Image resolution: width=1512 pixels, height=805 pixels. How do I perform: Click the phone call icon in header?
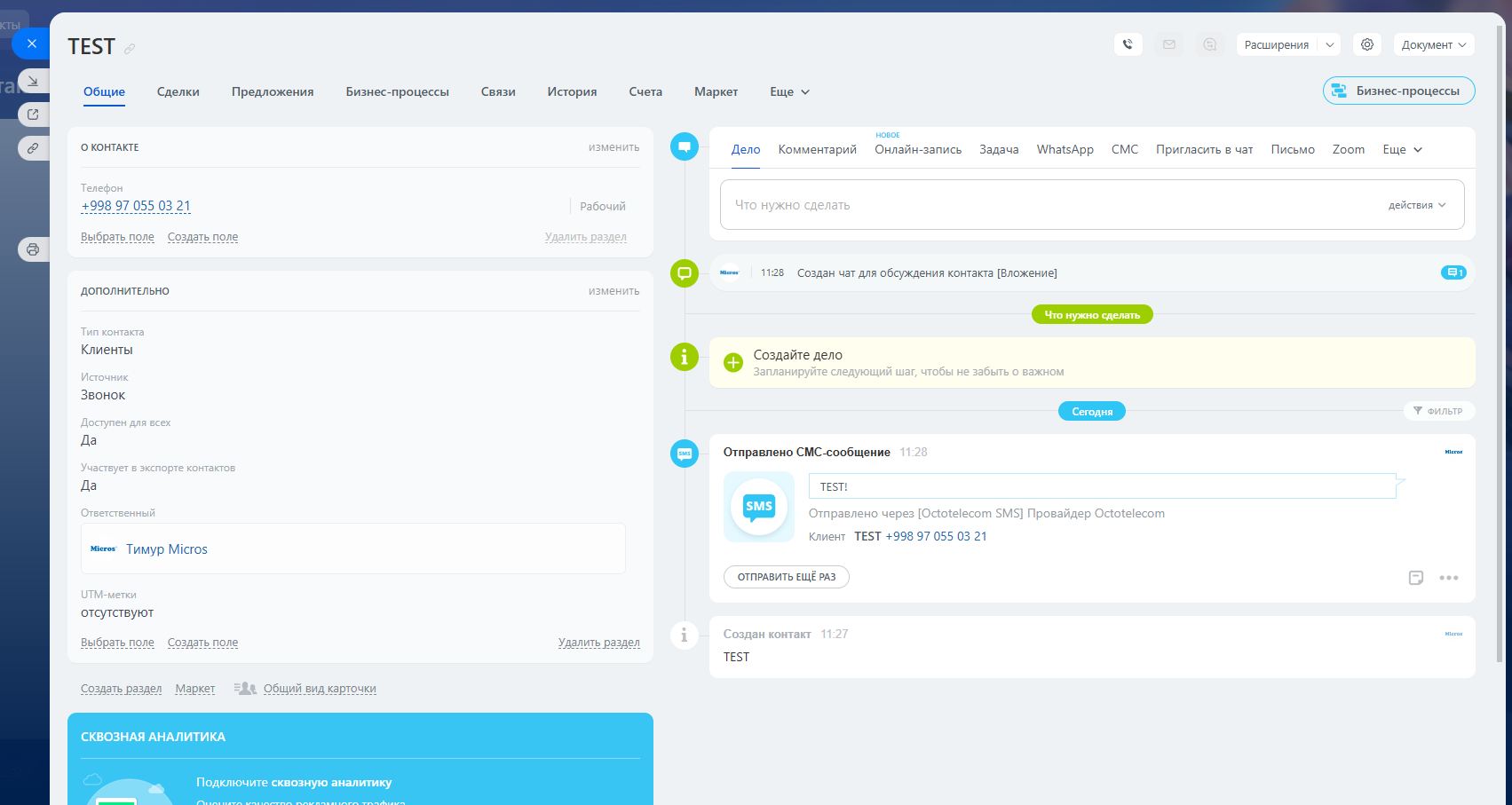pos(1128,44)
